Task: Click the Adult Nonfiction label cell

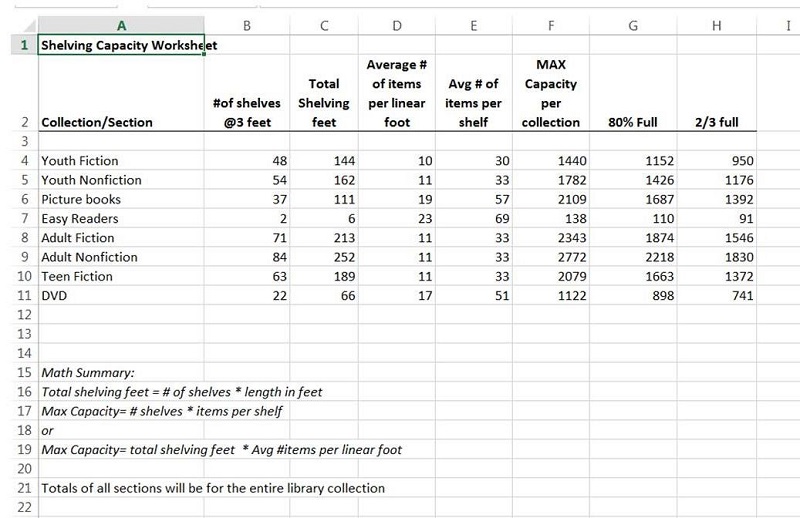Action: click(x=89, y=257)
